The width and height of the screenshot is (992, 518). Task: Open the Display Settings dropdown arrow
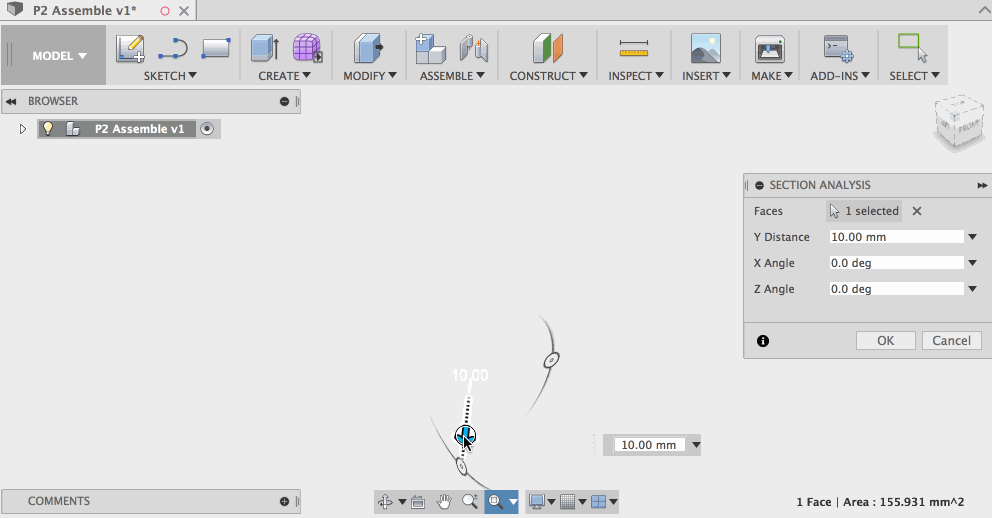click(x=551, y=502)
